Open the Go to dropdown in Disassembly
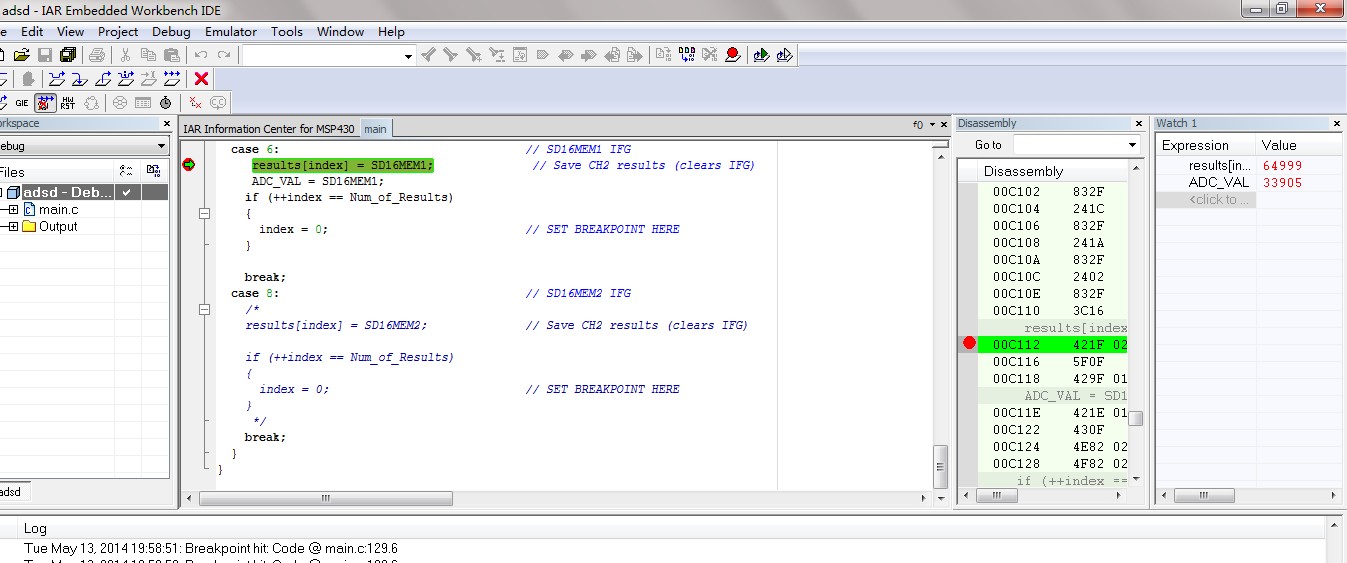Image resolution: width=1347 pixels, height=563 pixels. pyautogui.click(x=1132, y=145)
